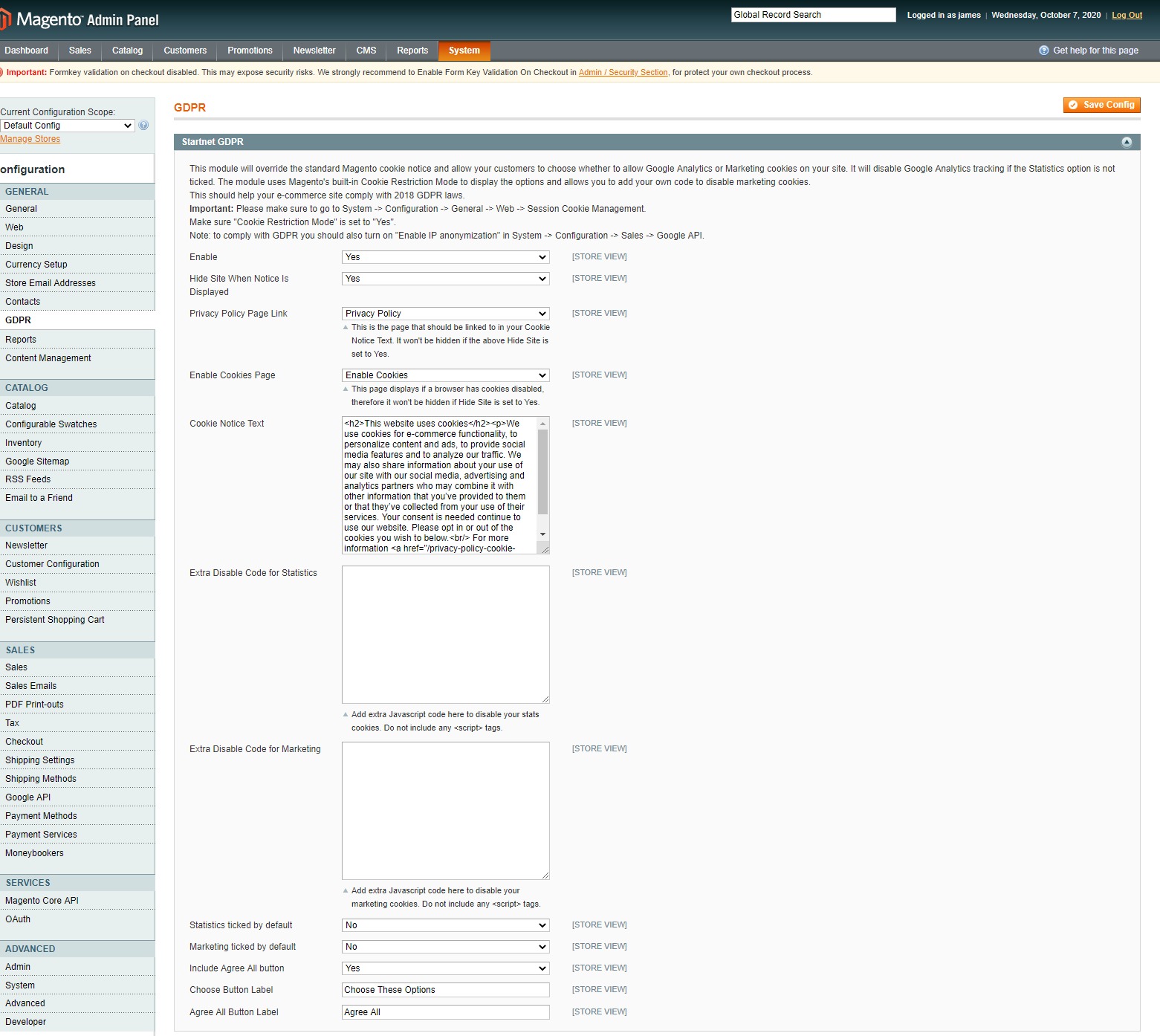Screen dimensions: 1160x1036
Task: Open the Sales menu
Action: [x=80, y=51]
